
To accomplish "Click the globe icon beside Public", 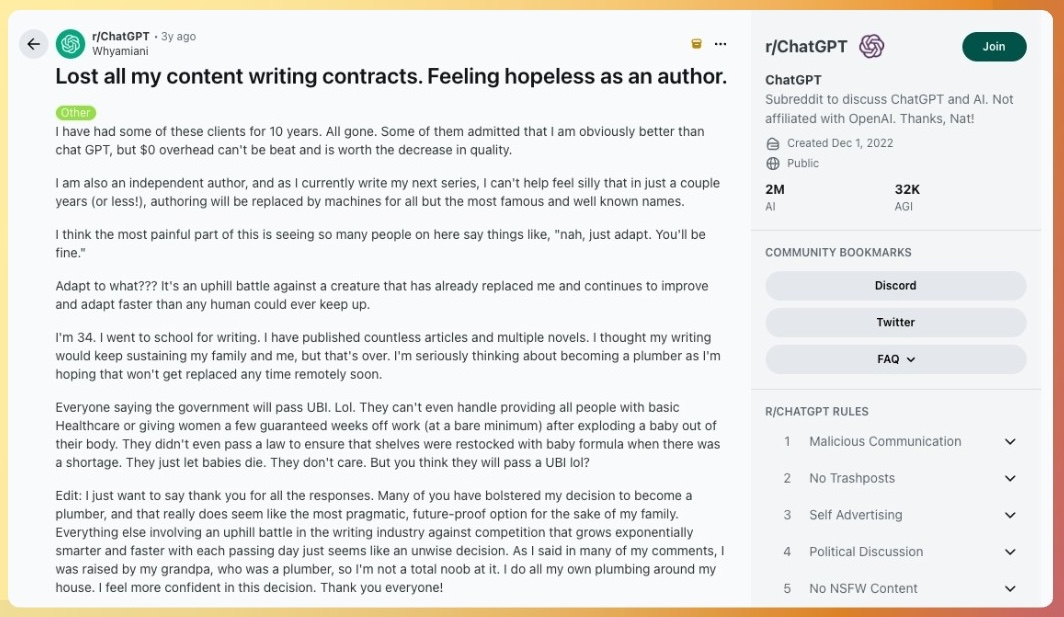I will click(x=773, y=163).
